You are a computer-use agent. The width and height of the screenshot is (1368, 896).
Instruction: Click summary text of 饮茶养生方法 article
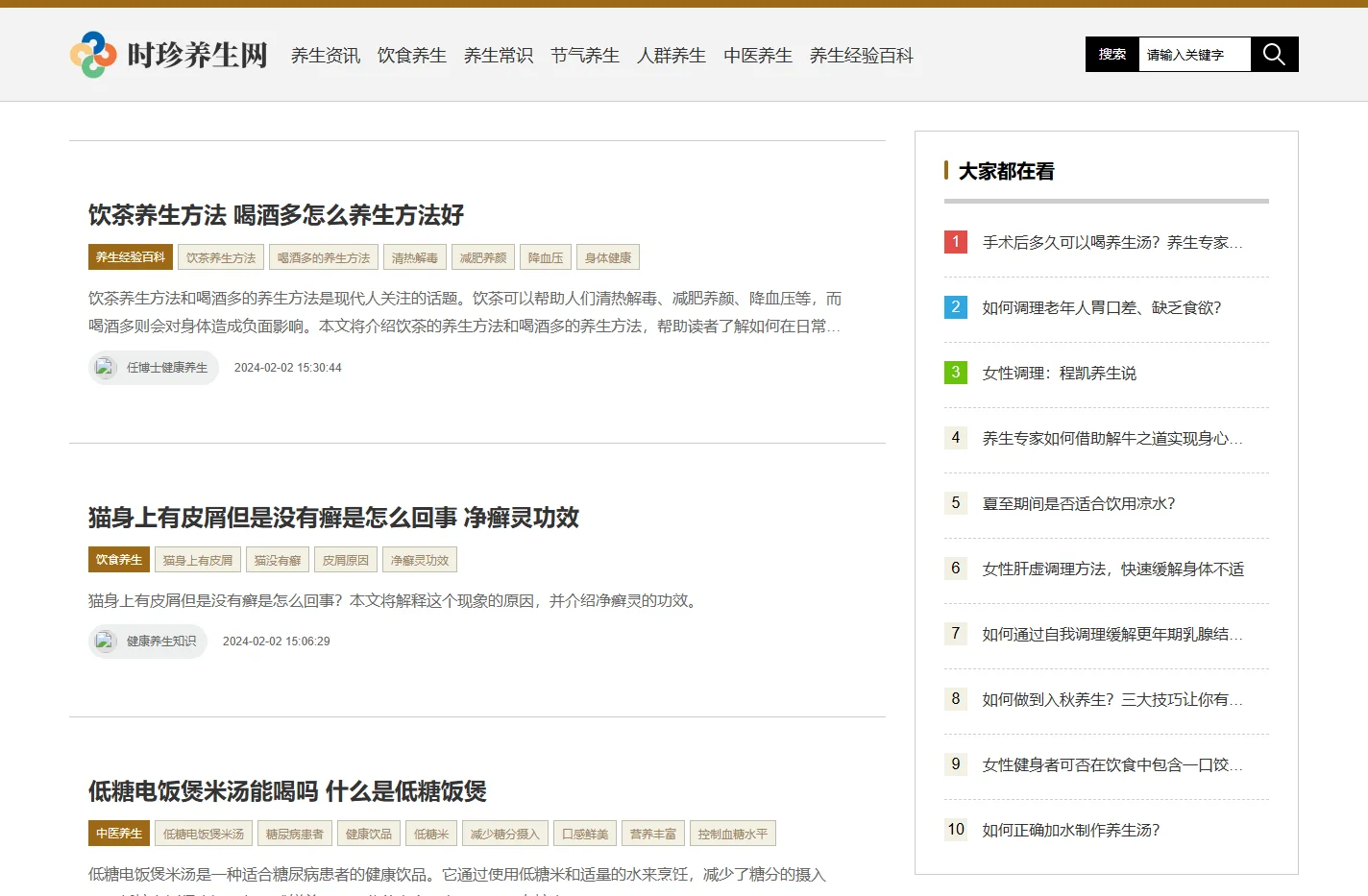(465, 313)
